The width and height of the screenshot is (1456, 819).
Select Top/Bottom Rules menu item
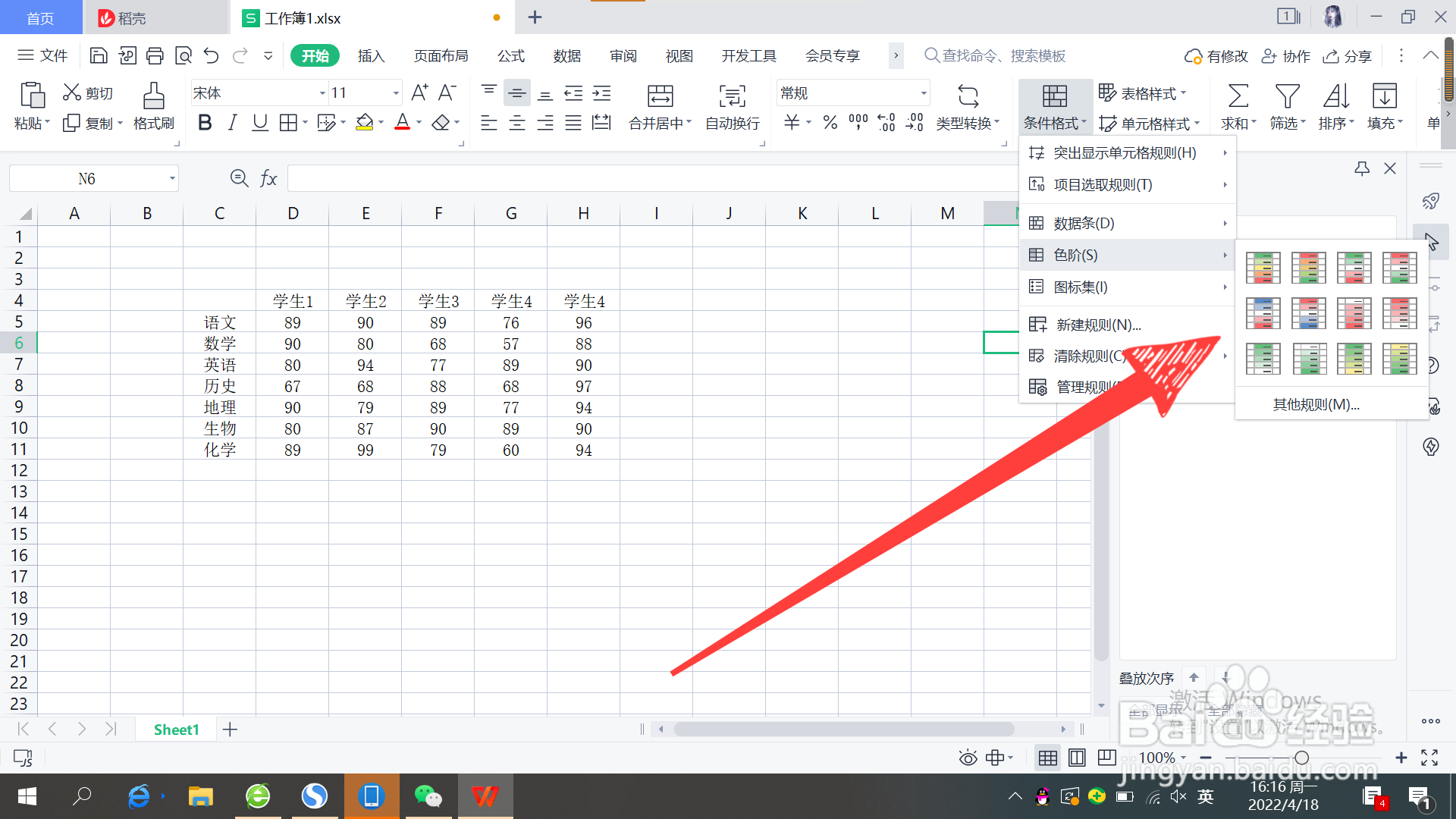pyautogui.click(x=1128, y=185)
